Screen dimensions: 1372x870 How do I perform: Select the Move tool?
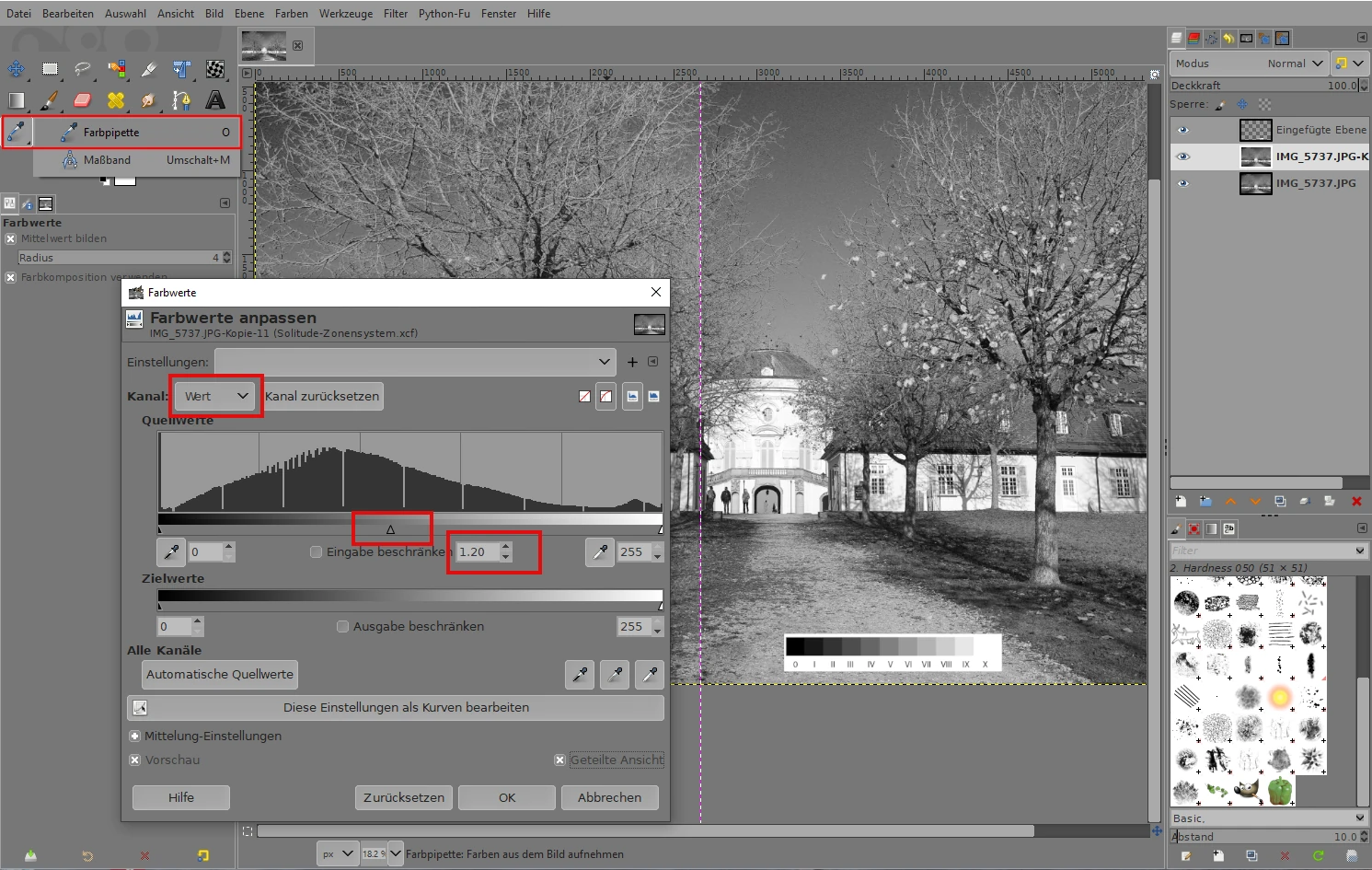pyautogui.click(x=17, y=69)
